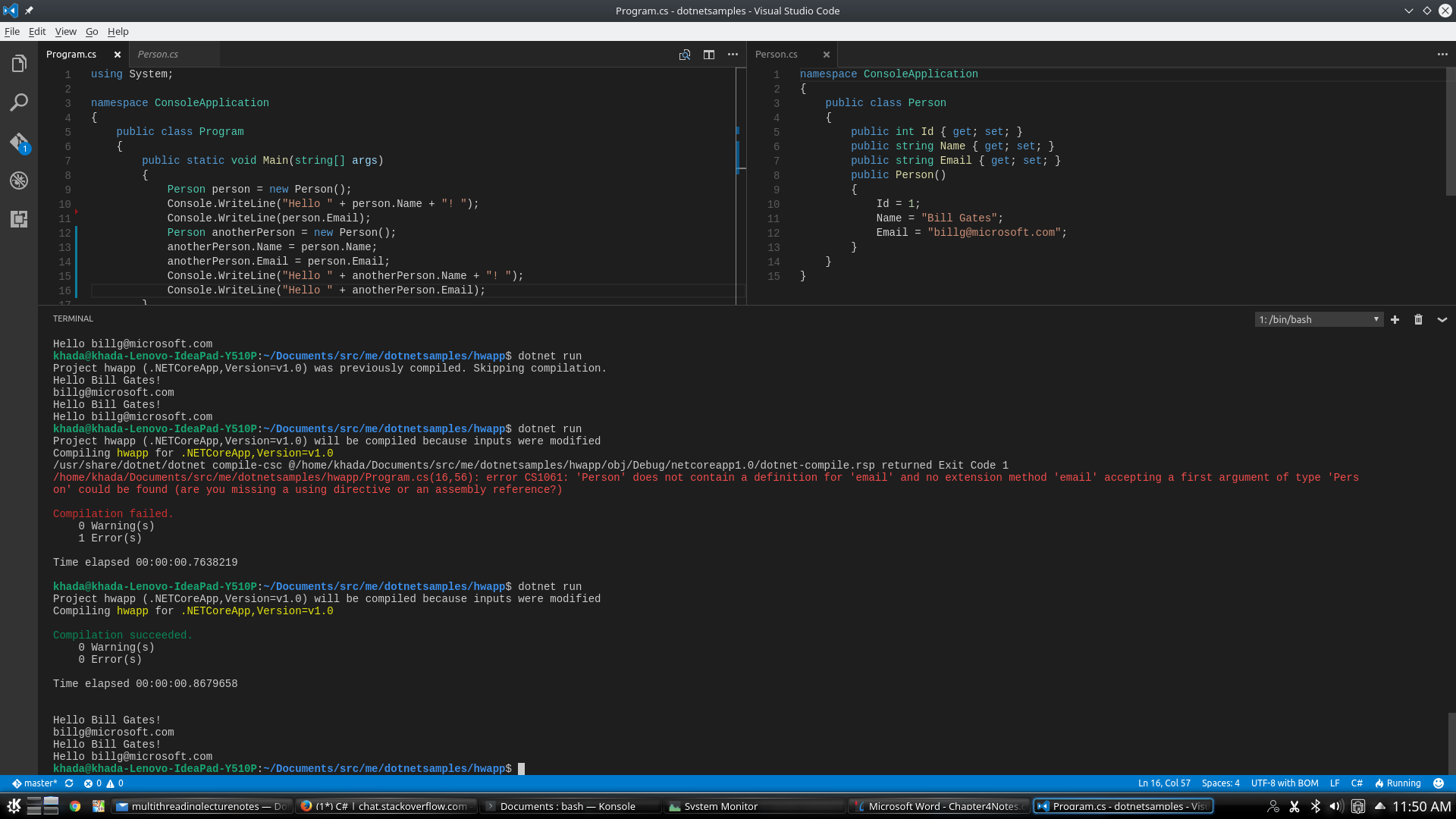Switch to the Microsoft Word Chapter4Notes window
This screenshot has height=819, width=1456.
click(940, 806)
